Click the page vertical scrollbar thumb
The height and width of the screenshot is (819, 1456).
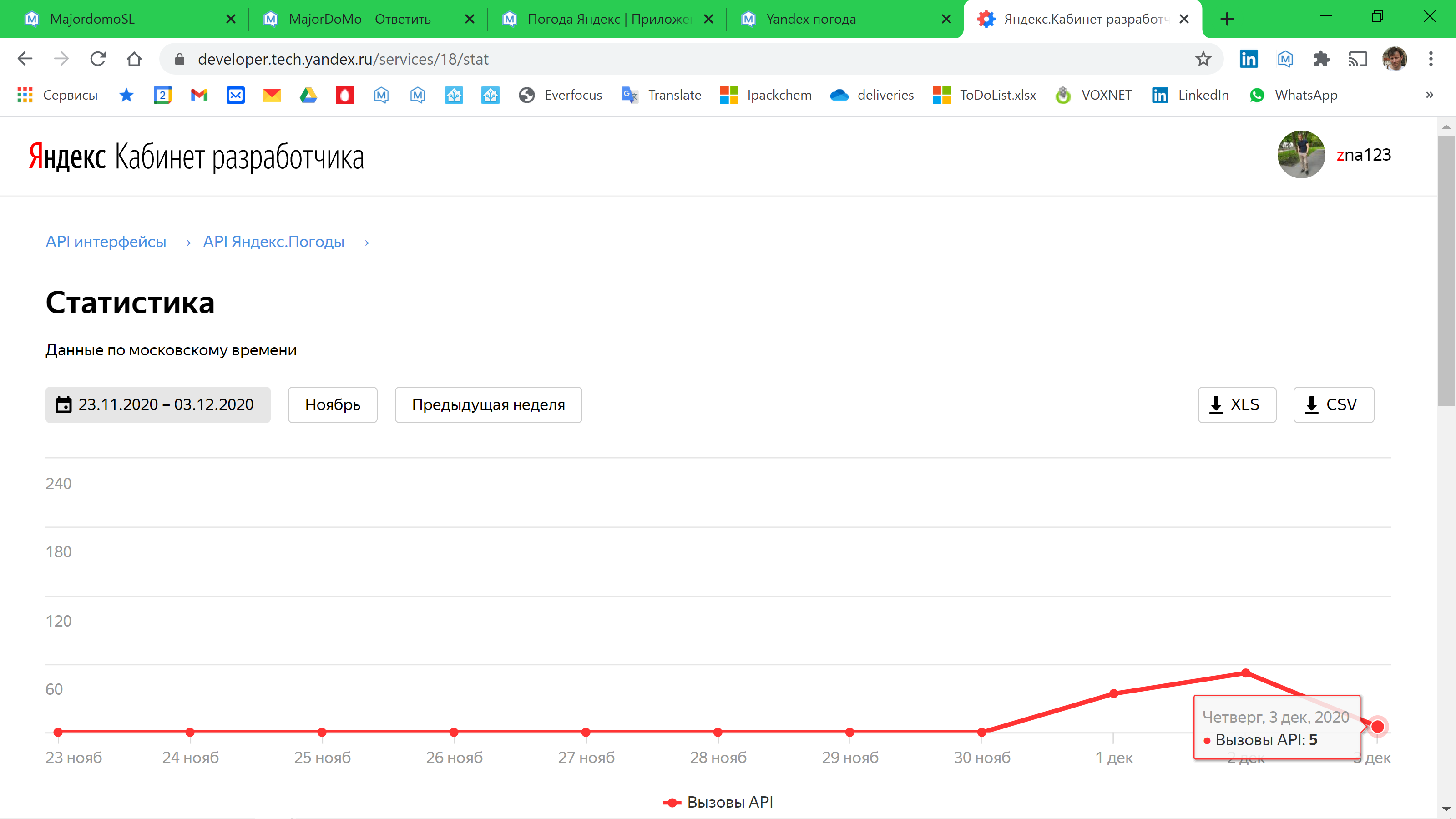coord(1446,271)
